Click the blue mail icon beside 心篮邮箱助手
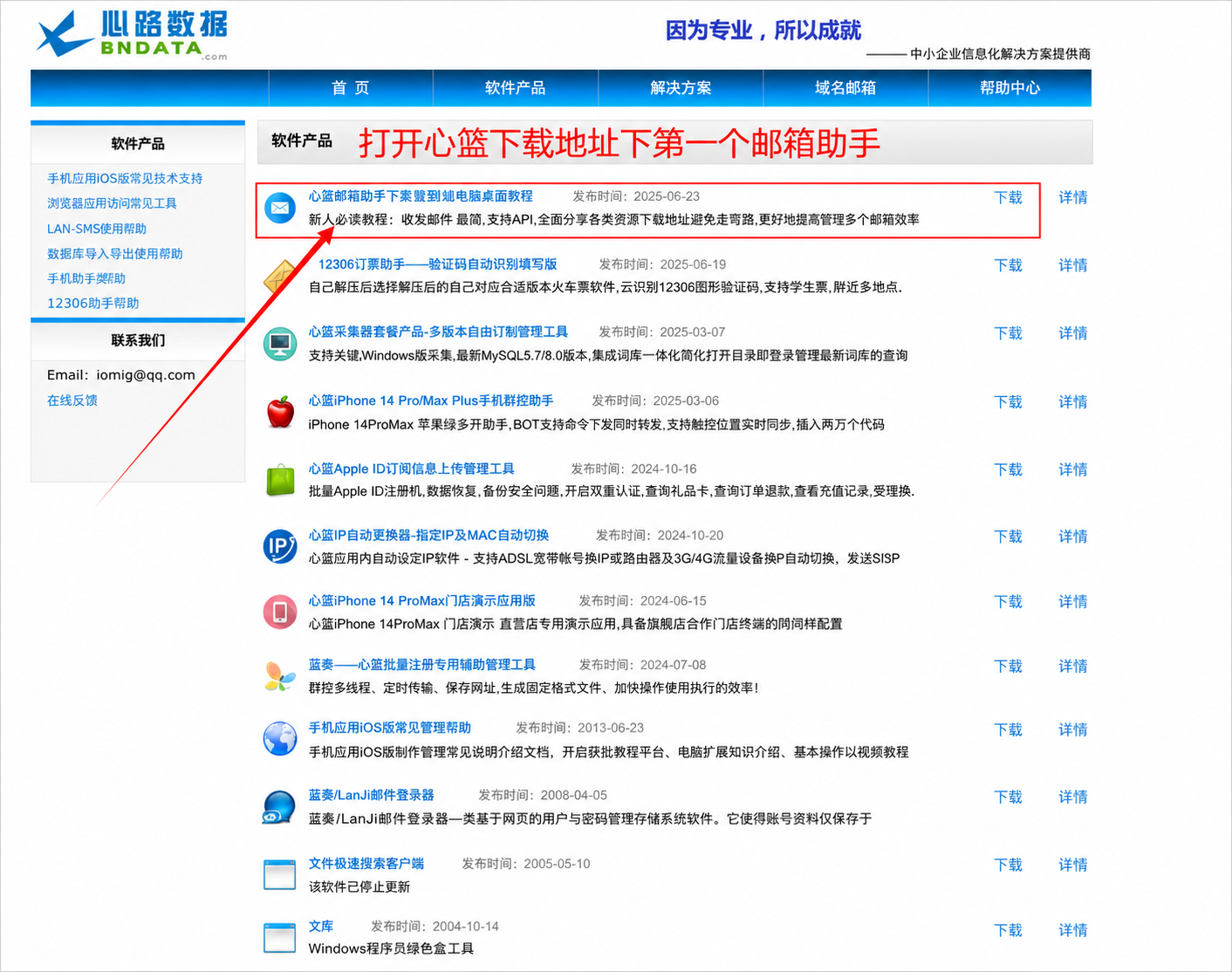1232x972 pixels. [x=280, y=208]
